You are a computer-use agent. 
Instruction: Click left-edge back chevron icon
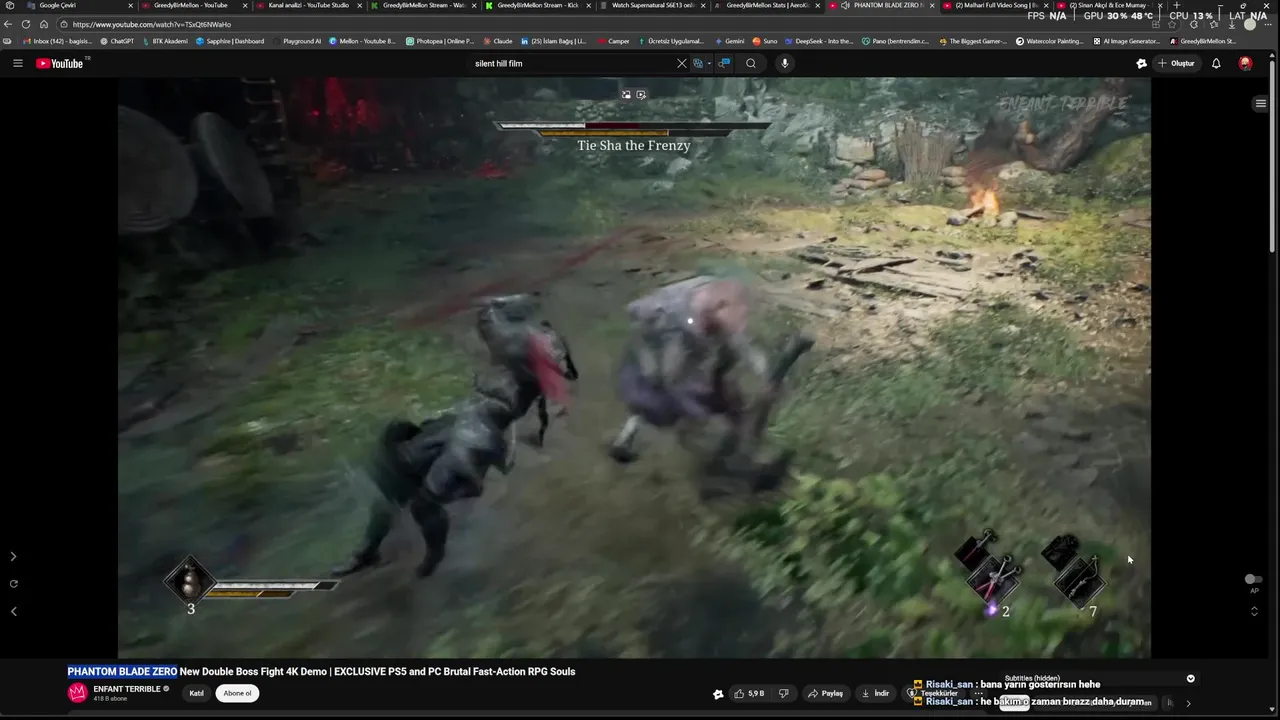13,611
